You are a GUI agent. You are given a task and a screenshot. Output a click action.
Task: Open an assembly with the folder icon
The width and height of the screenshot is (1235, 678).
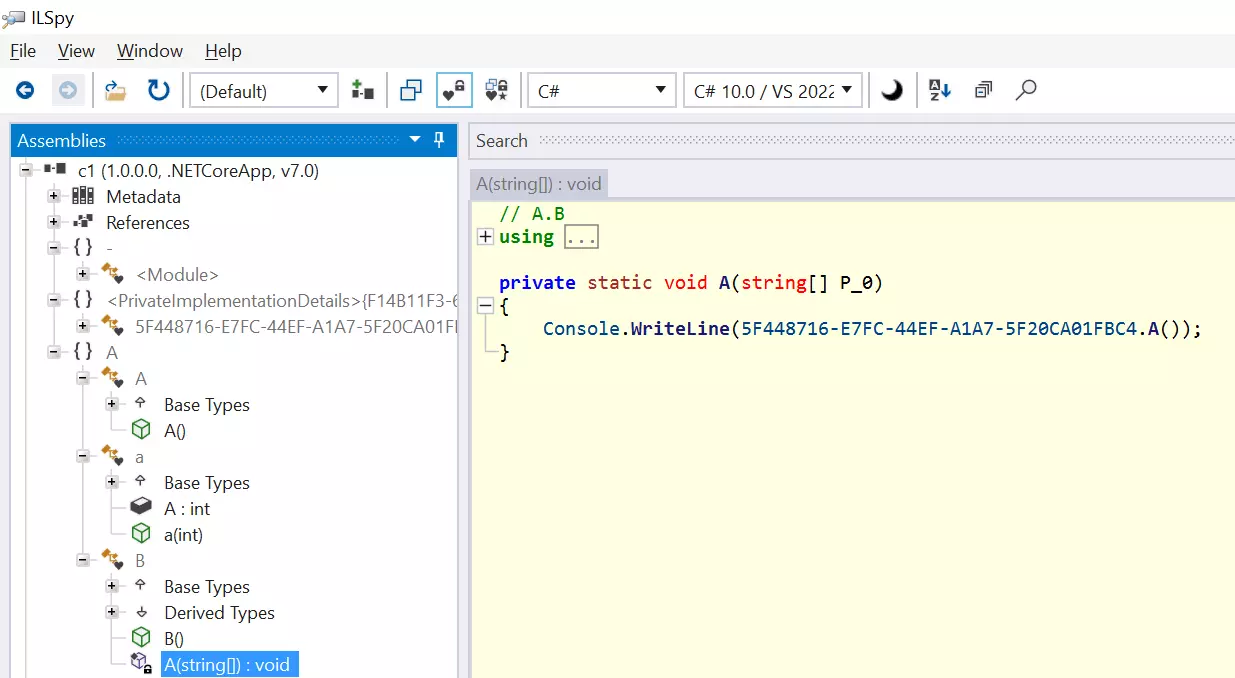(116, 91)
